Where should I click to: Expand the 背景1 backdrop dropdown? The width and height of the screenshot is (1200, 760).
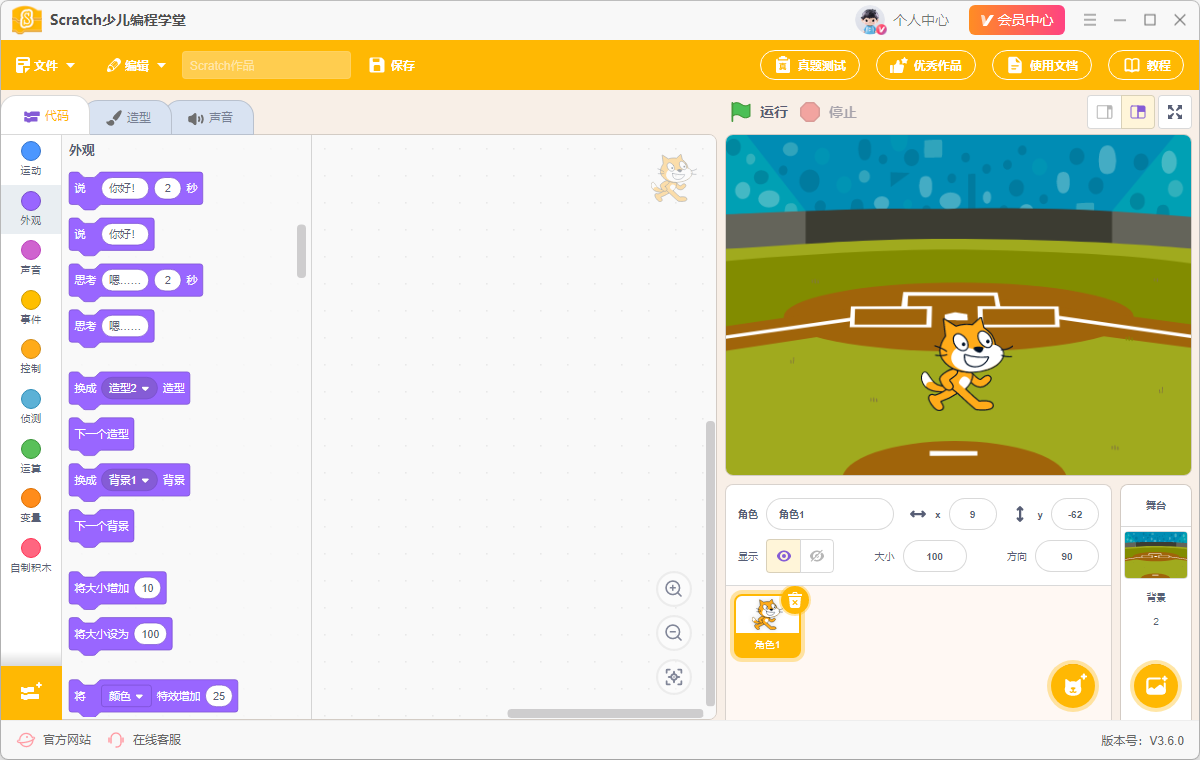tap(129, 480)
